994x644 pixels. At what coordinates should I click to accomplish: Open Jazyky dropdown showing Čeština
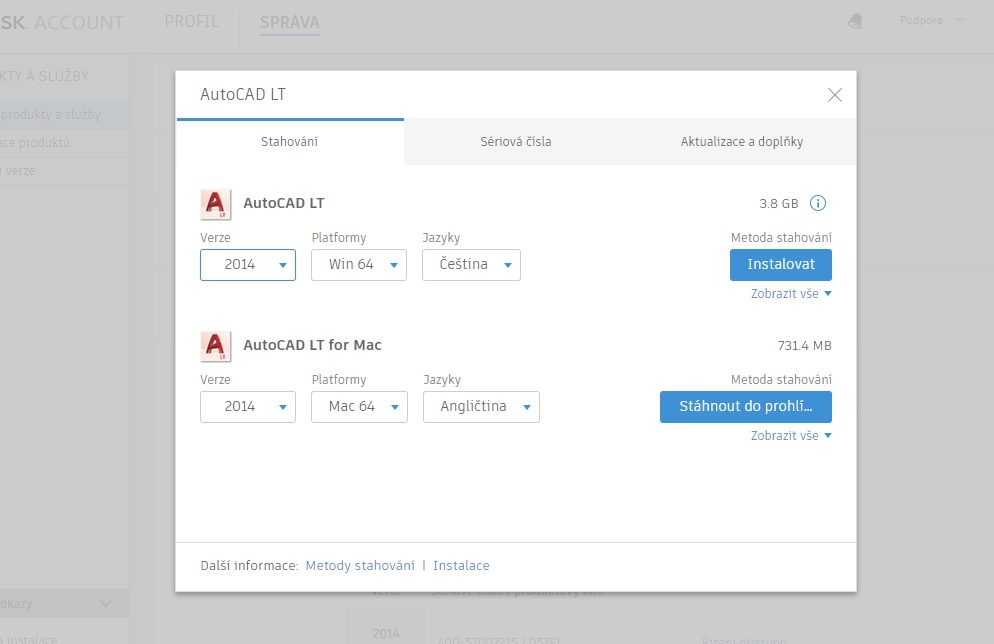click(471, 265)
